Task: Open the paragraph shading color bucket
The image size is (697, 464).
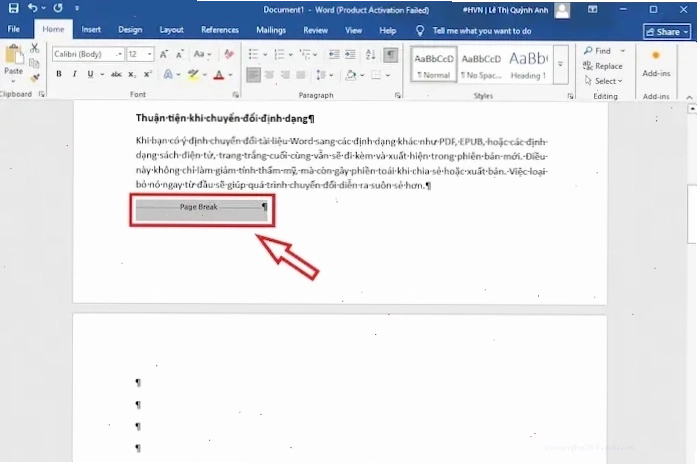Action: point(351,75)
